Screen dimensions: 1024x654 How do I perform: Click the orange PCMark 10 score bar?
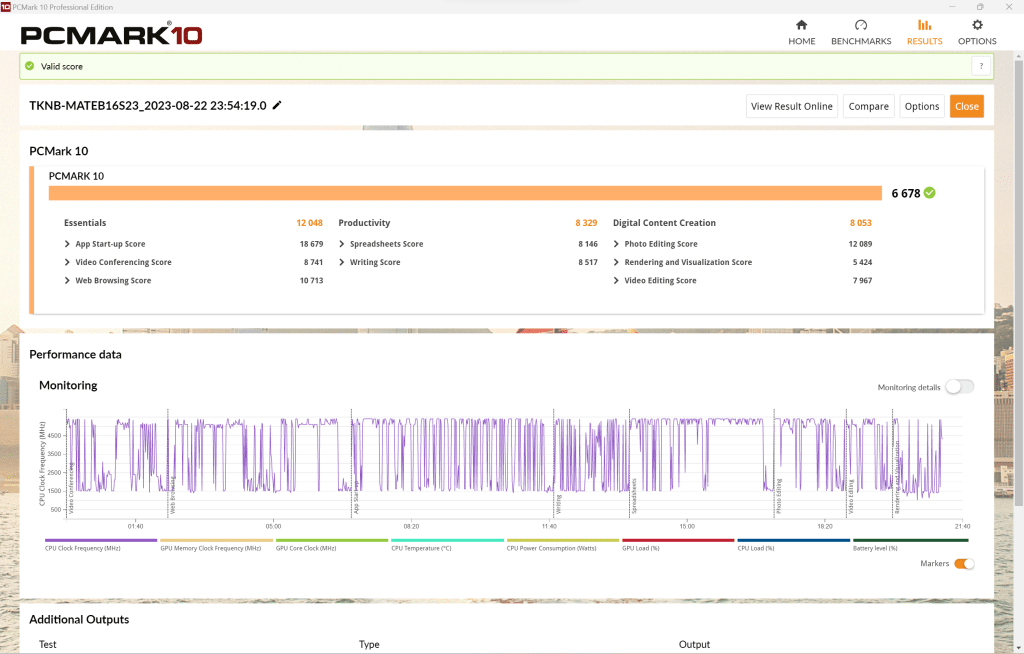465,193
